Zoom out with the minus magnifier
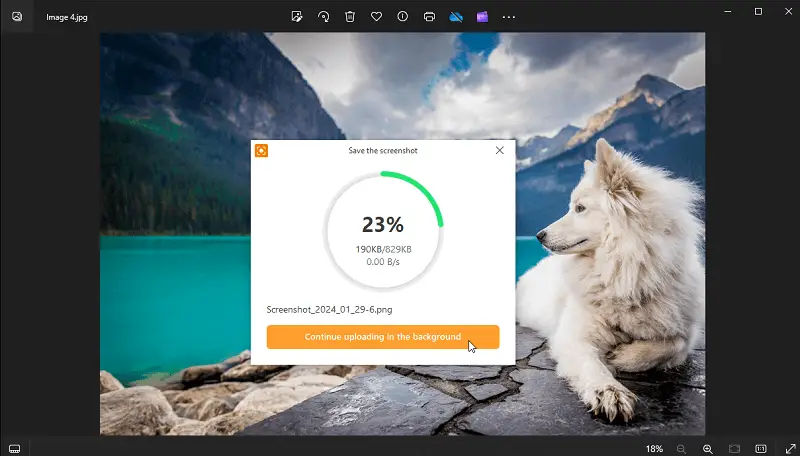This screenshot has width=800, height=456. (x=681, y=449)
